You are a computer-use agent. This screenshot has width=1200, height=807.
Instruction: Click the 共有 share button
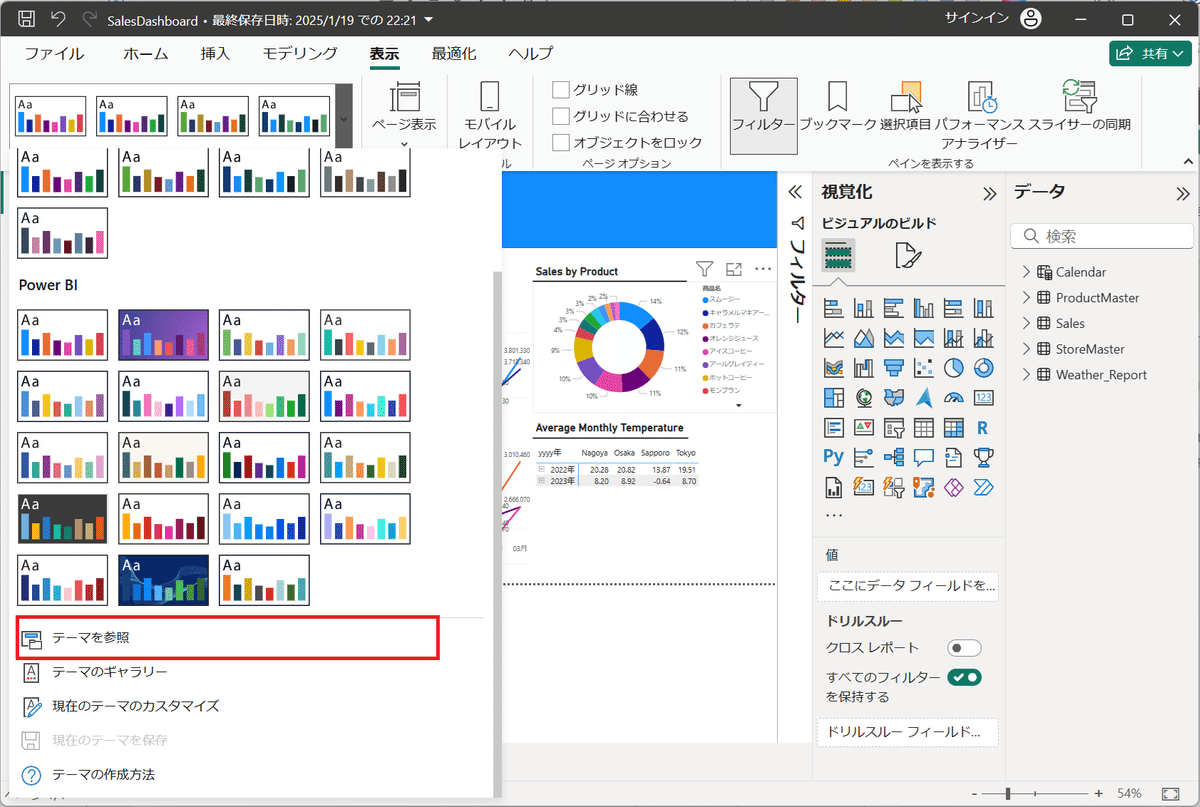click(1150, 54)
